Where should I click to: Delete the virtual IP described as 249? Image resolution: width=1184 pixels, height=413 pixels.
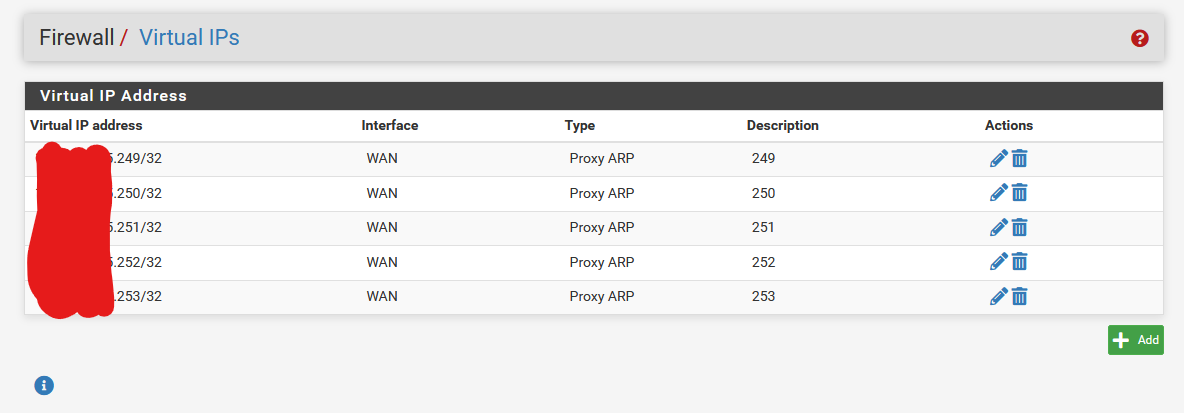[1019, 159]
